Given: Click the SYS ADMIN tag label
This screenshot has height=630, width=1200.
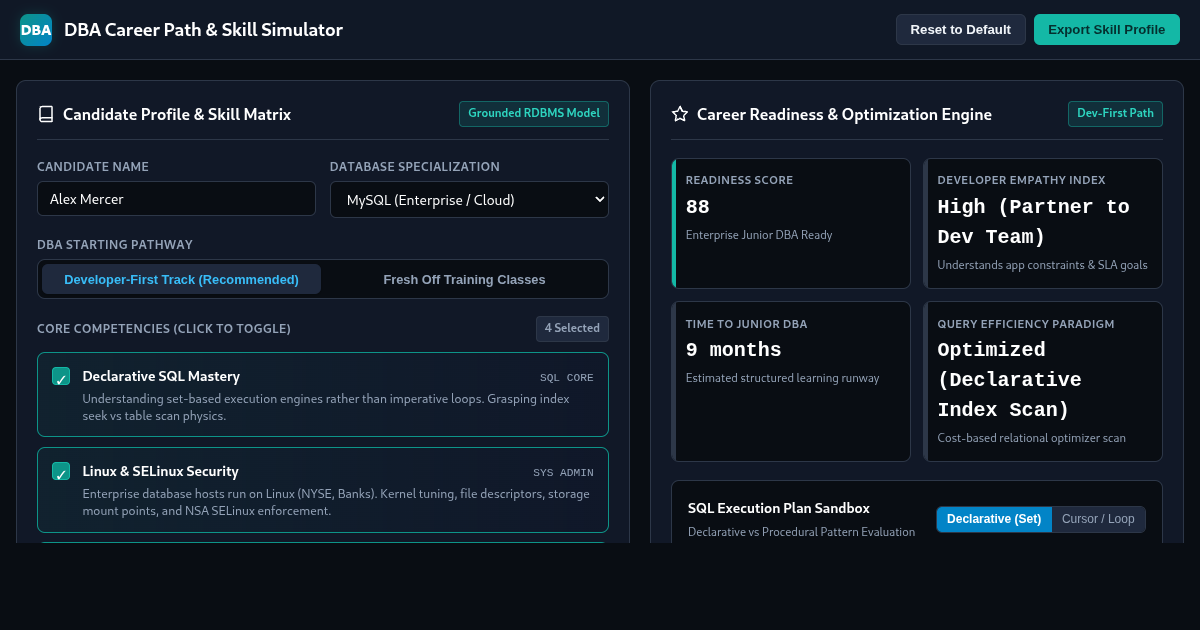Looking at the screenshot, I should click(x=563, y=473).
